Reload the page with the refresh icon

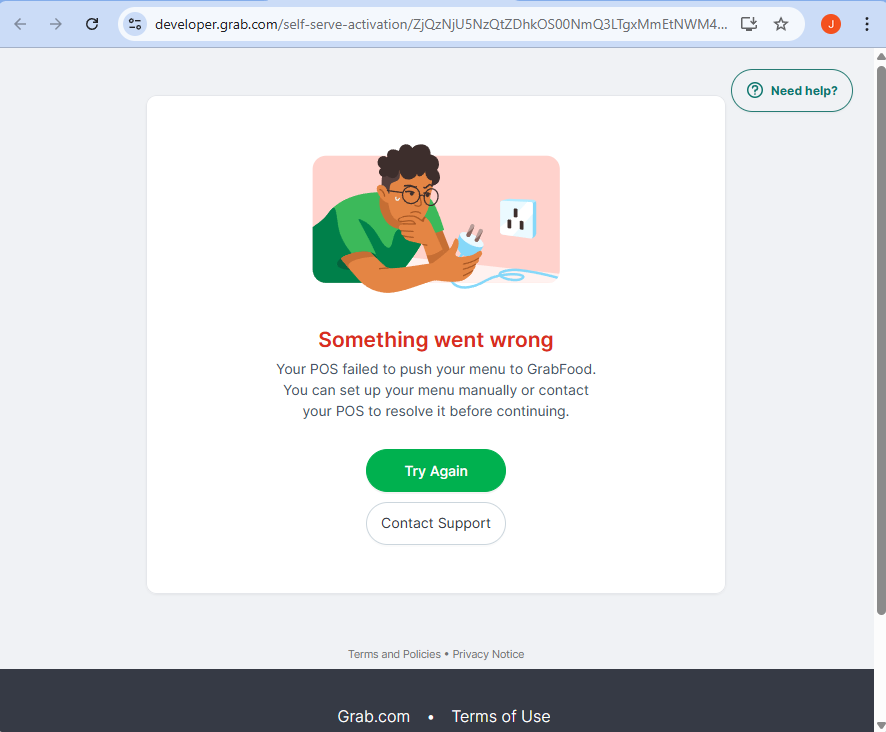tap(92, 24)
